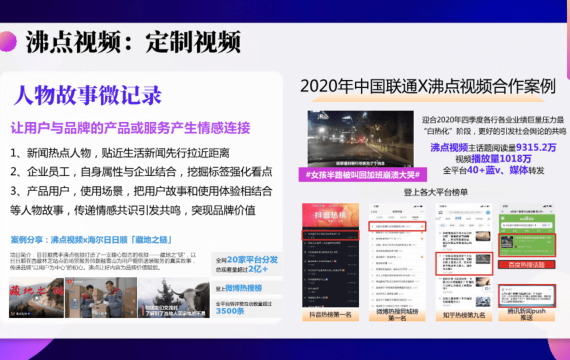Open the 藏地之链 mountain video thumbnail
The width and height of the screenshot is (570, 360).
tap(36, 297)
